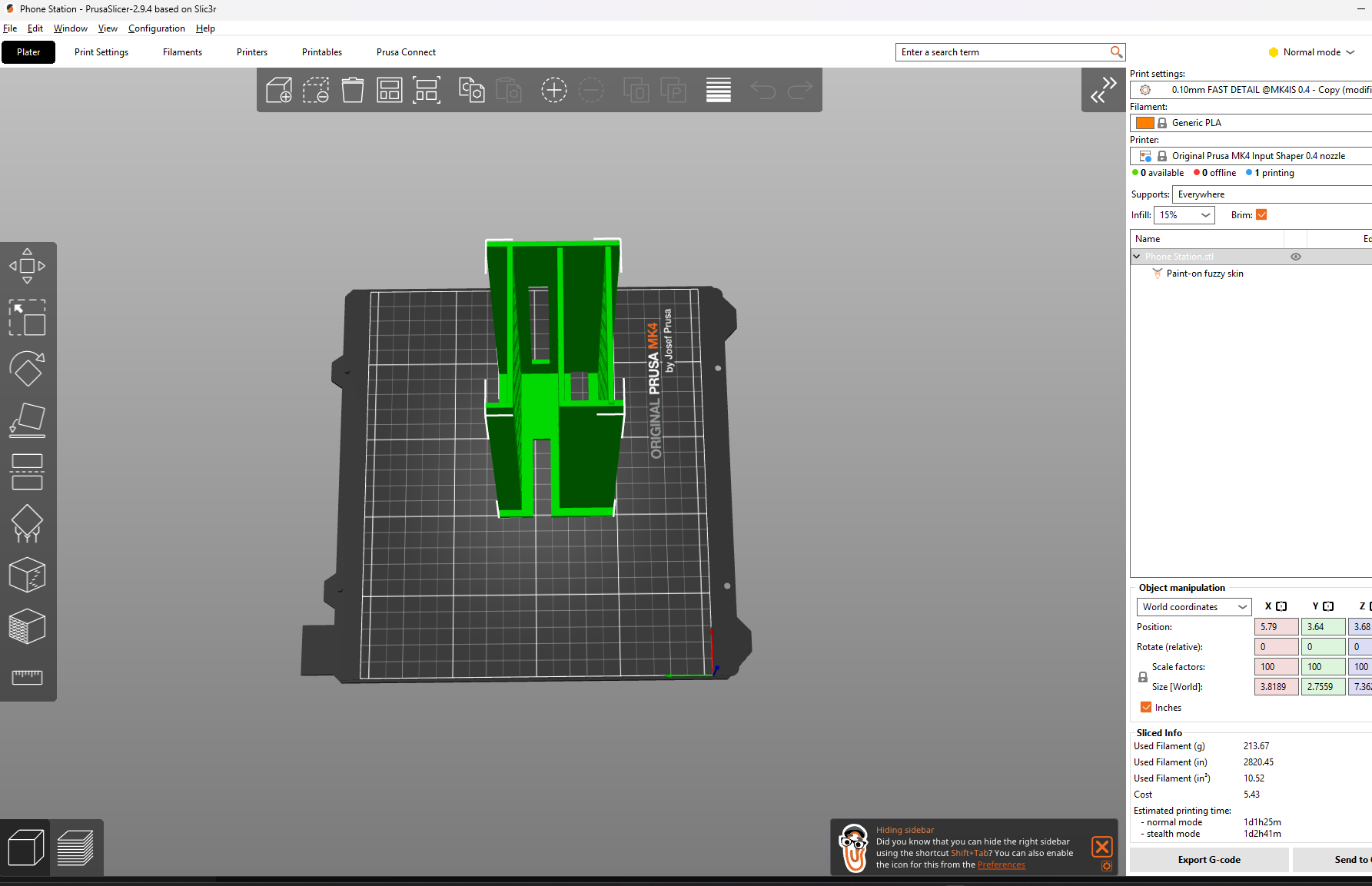The width and height of the screenshot is (1372, 886).
Task: Hide Phone Station.stl with eye icon
Action: click(x=1296, y=257)
